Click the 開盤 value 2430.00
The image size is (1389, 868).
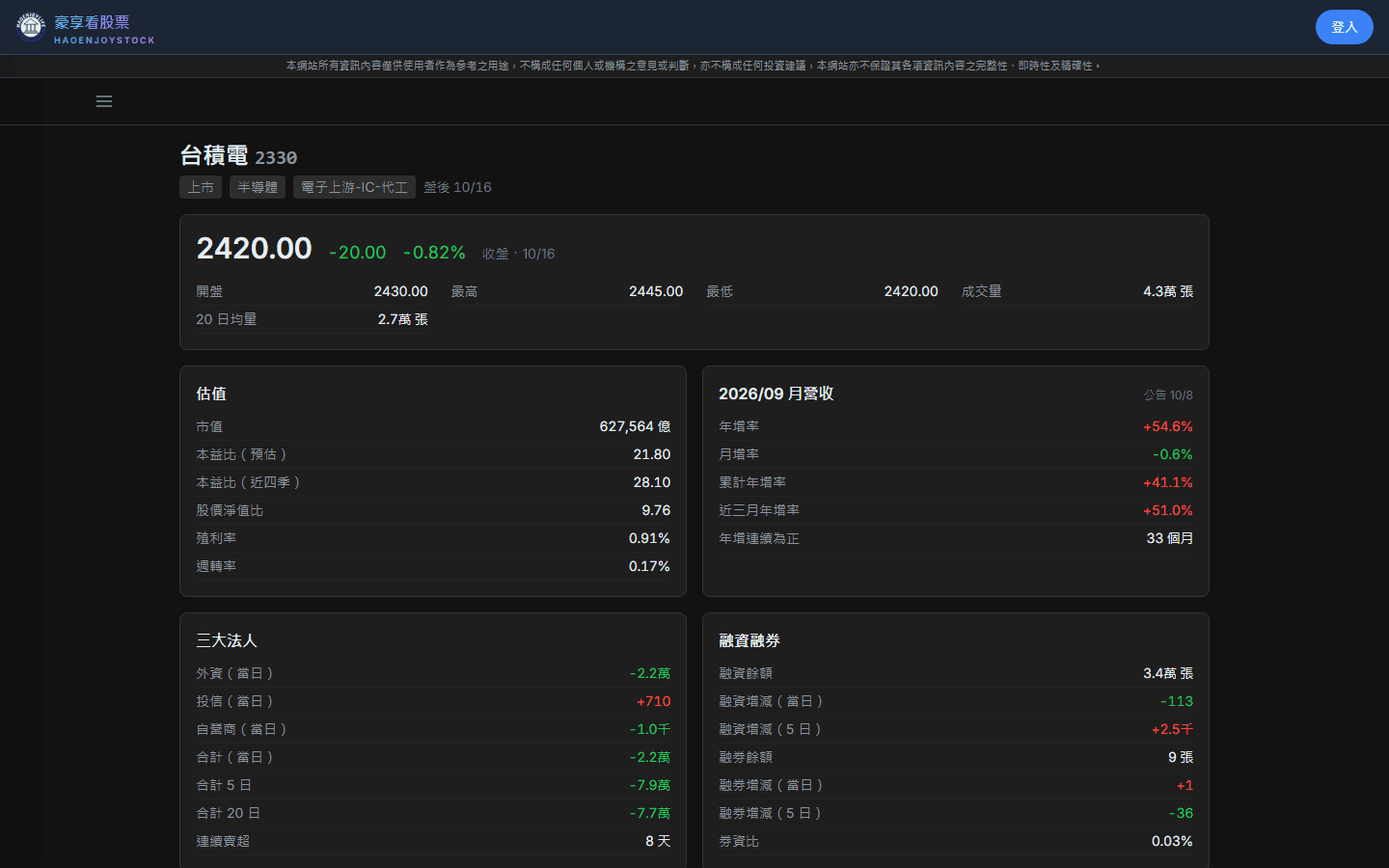[401, 291]
